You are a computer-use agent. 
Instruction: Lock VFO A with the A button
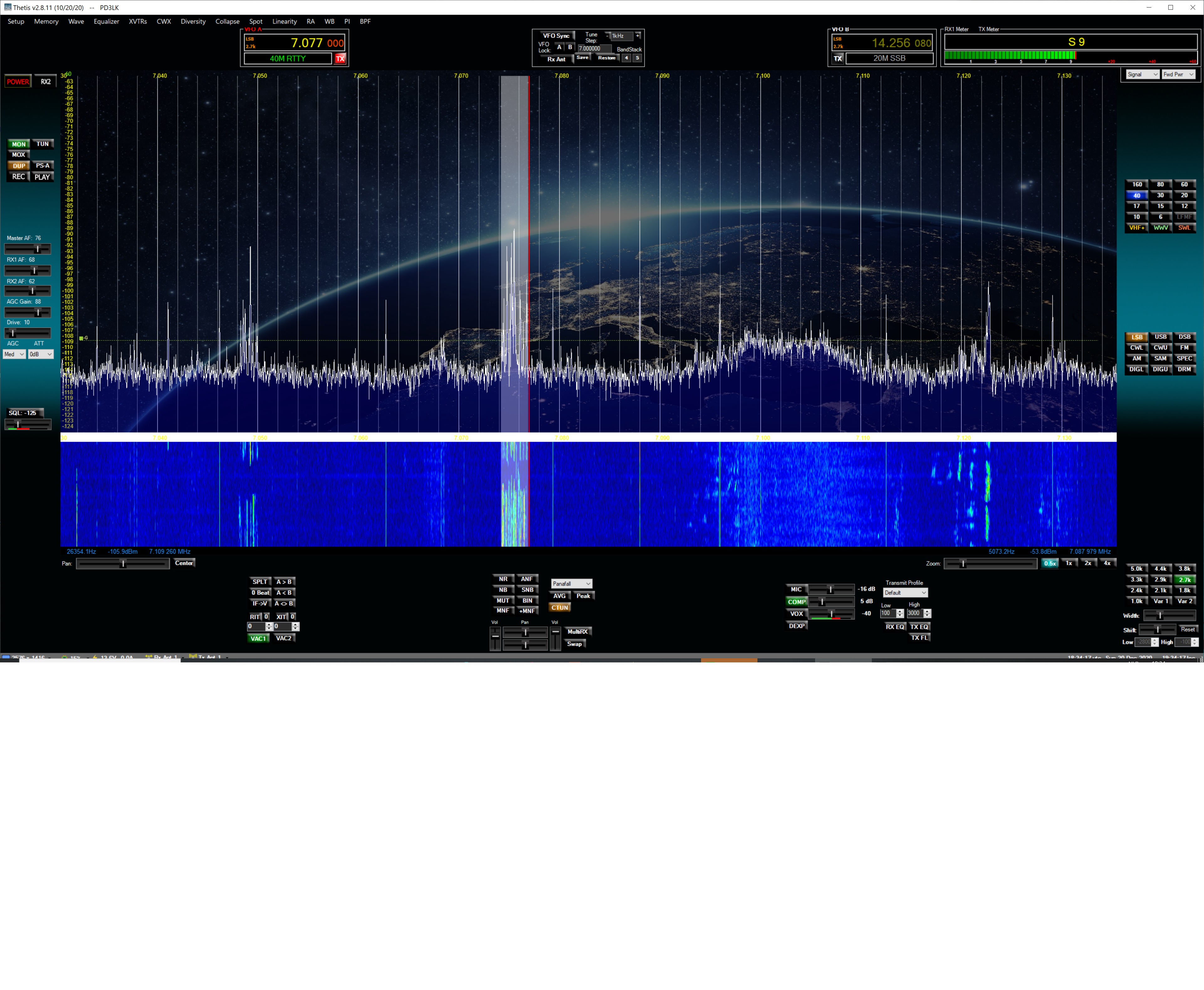click(559, 47)
